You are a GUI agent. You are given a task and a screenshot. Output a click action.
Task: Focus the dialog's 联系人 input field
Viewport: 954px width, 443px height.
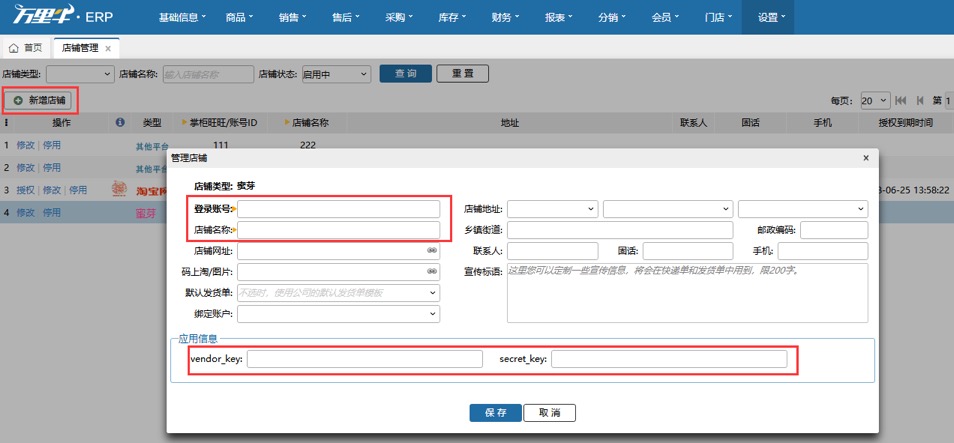pyautogui.click(x=553, y=251)
